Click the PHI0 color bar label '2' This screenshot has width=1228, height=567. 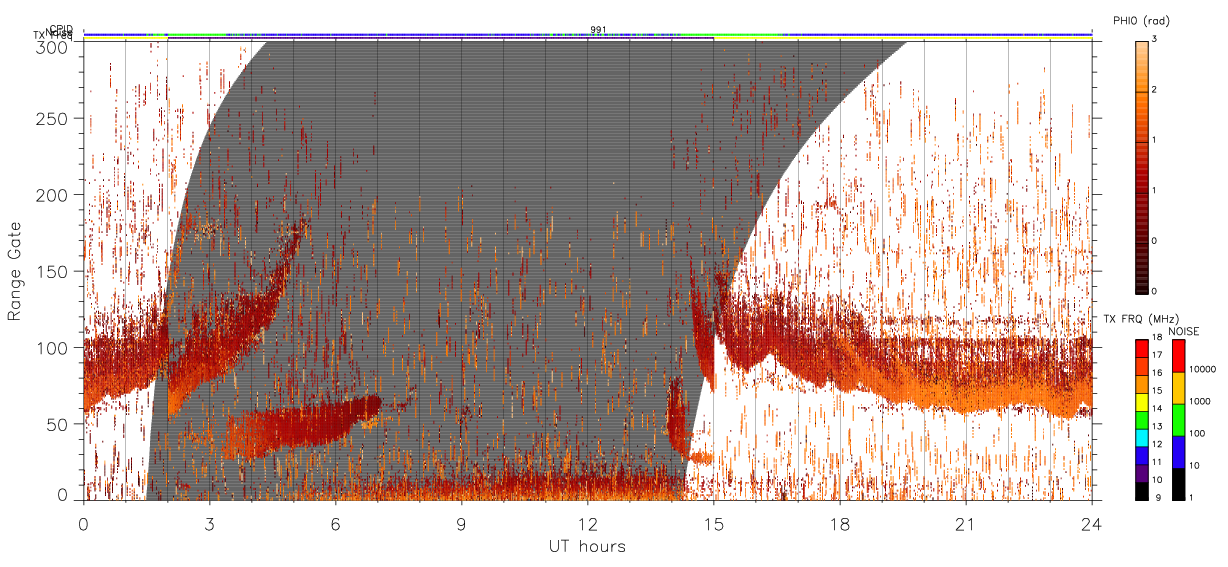[x=1155, y=90]
